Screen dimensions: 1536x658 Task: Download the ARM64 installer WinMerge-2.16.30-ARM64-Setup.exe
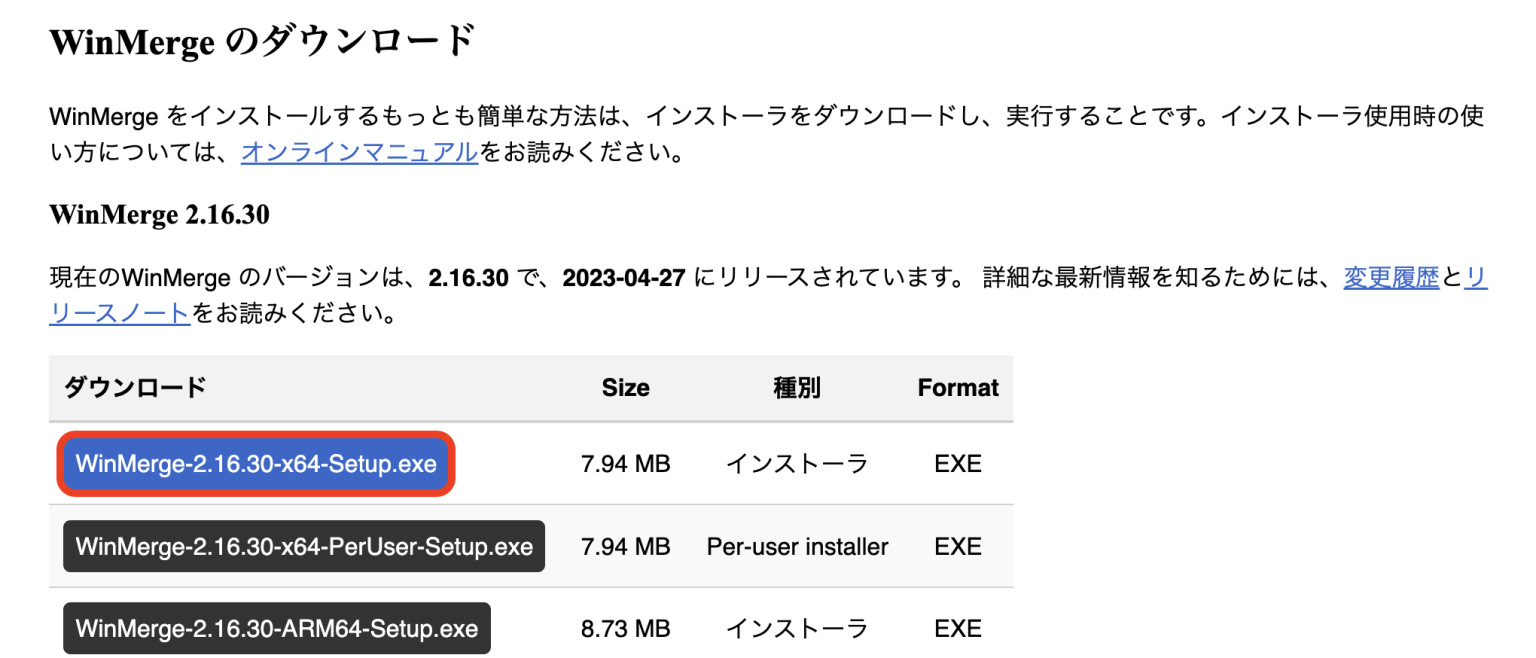277,628
